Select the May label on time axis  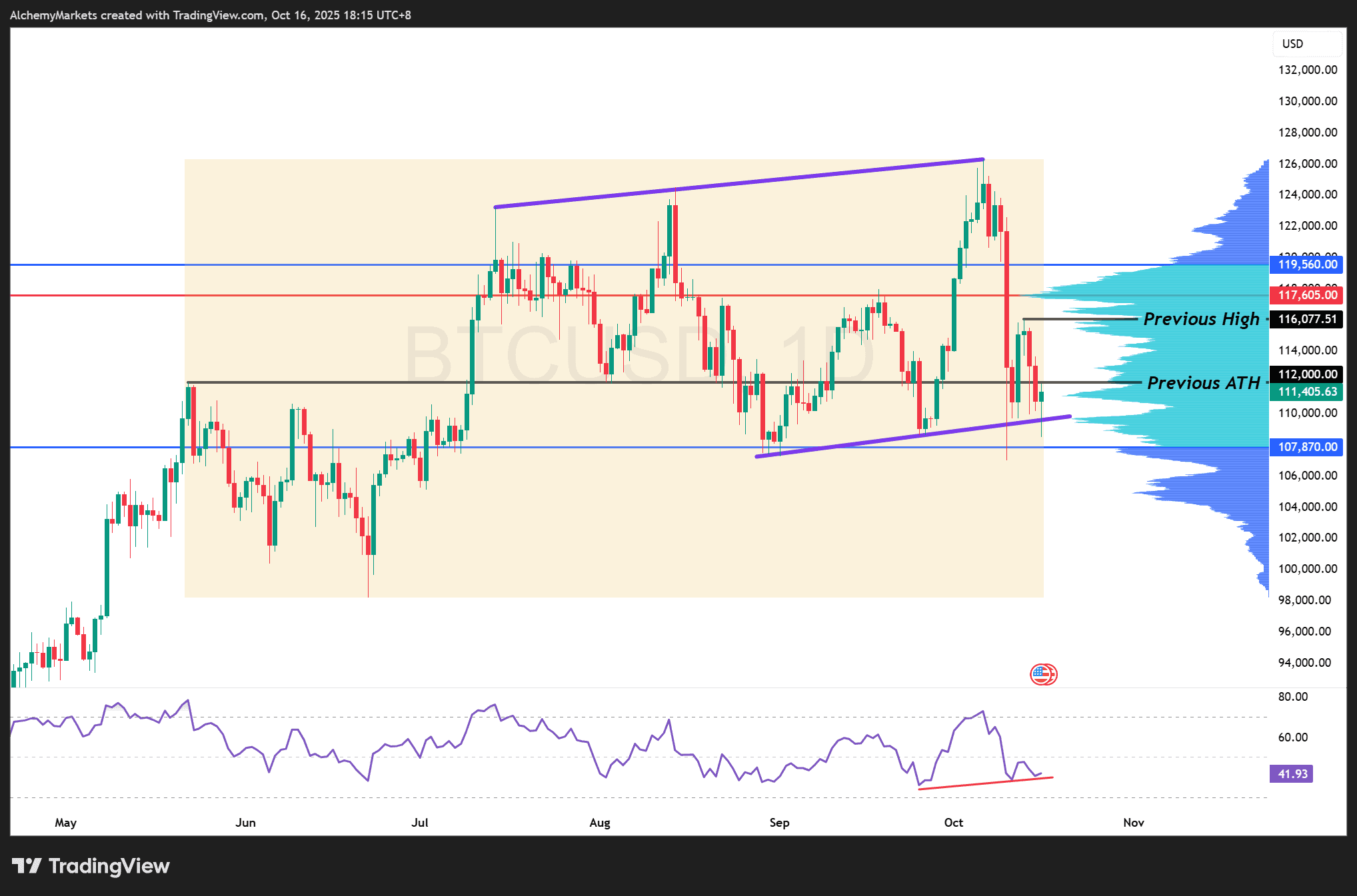tap(65, 823)
